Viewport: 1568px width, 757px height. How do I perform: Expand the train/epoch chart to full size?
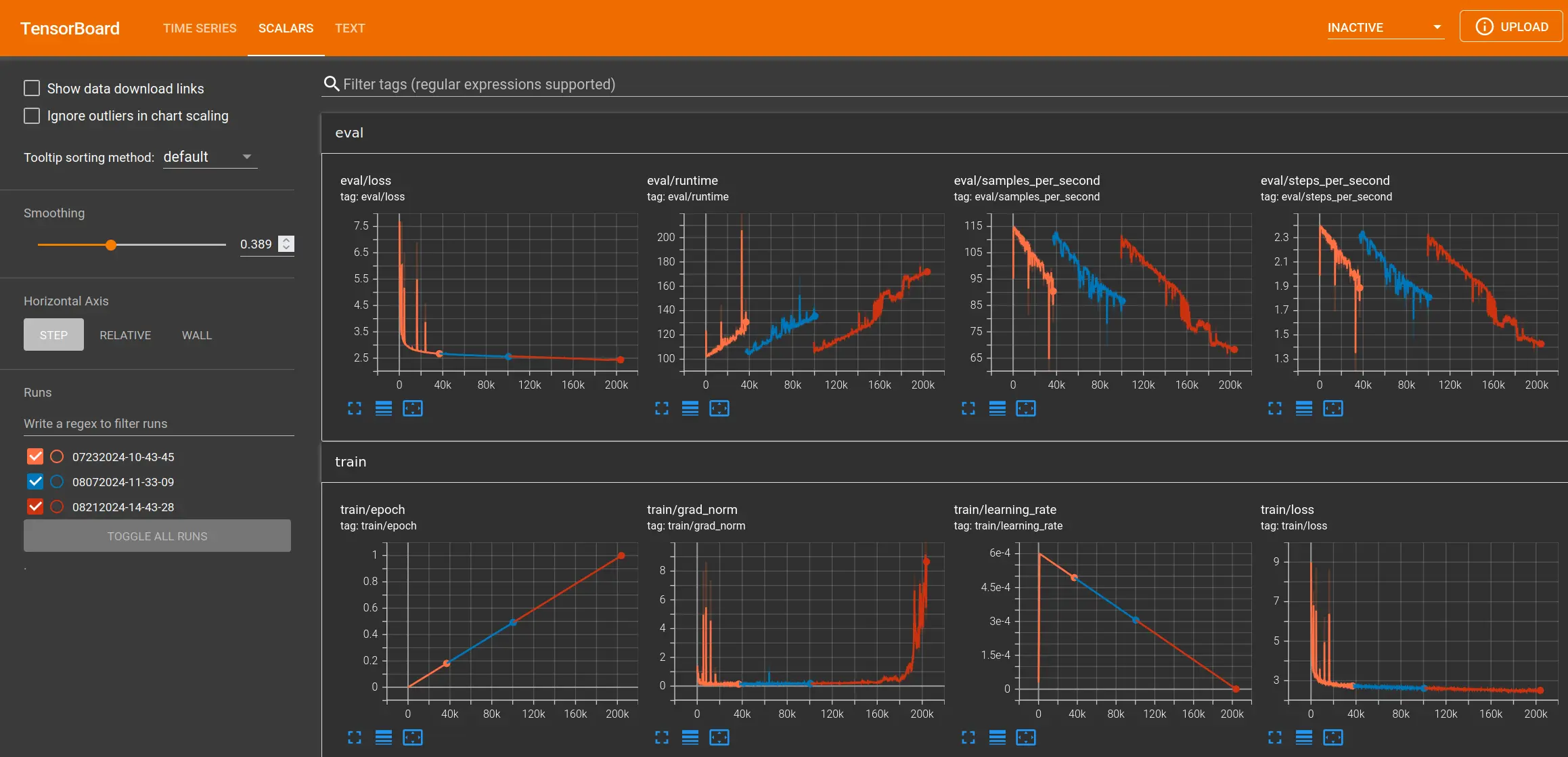(355, 737)
